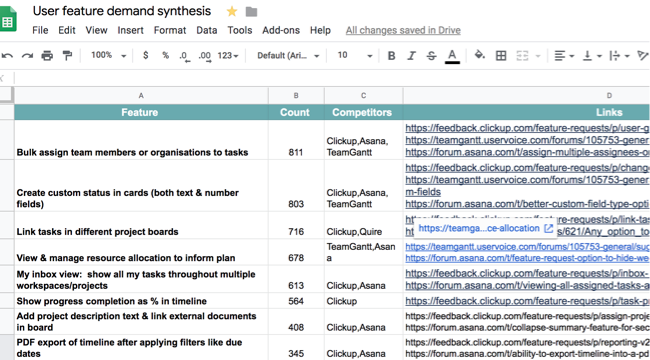Select column B header
The height and width of the screenshot is (360, 650).
296,96
